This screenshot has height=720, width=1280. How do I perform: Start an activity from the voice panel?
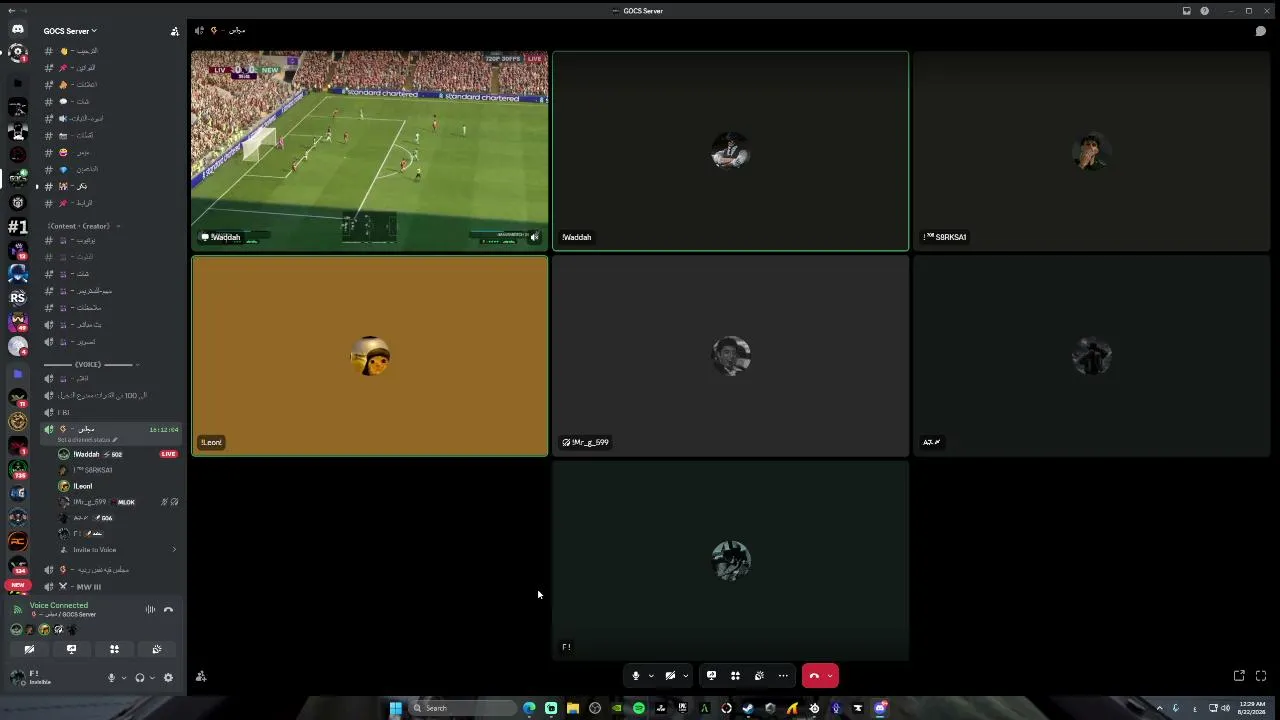pyautogui.click(x=114, y=649)
